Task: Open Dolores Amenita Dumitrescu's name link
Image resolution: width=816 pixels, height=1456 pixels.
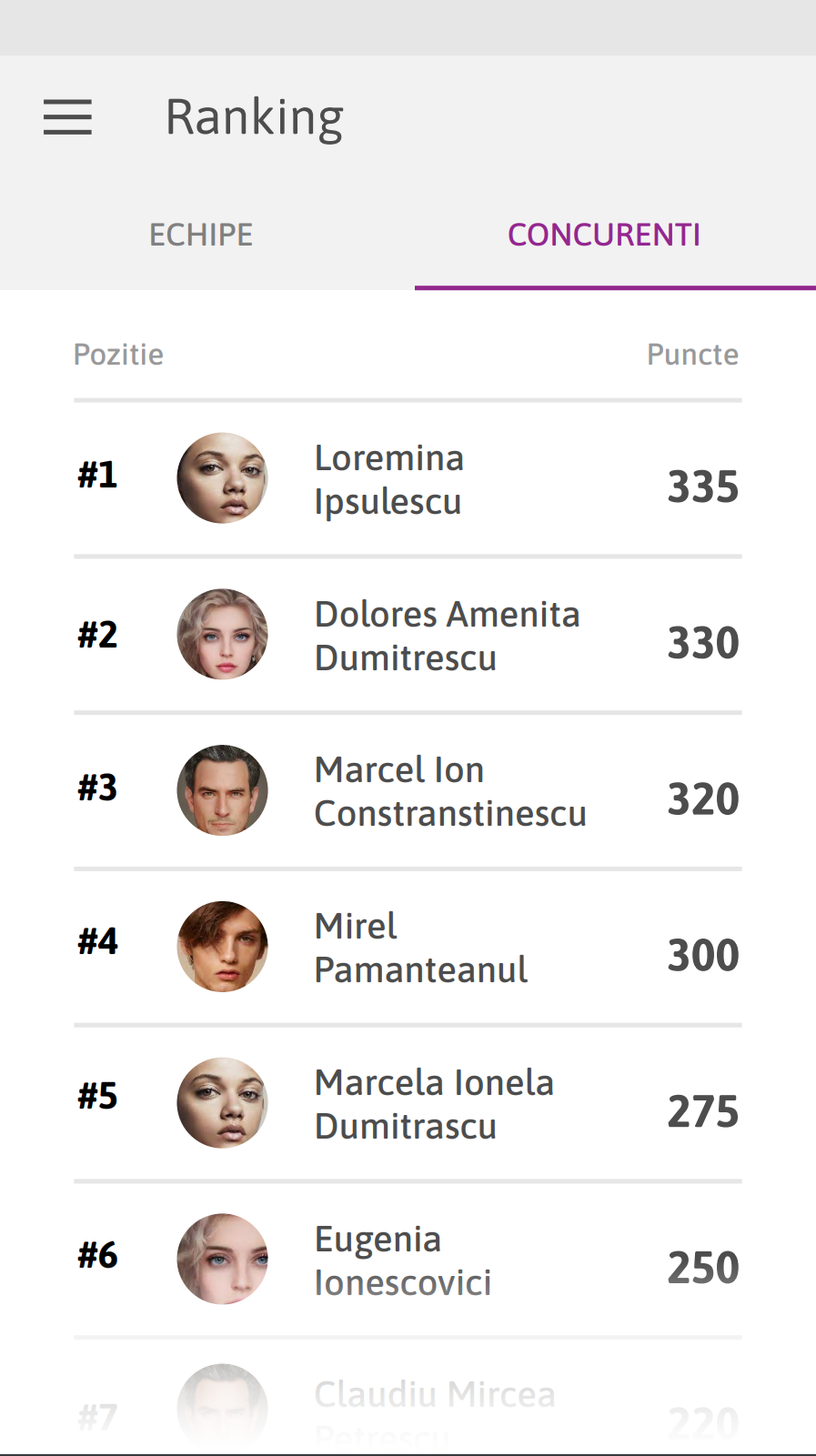Action: tap(447, 636)
